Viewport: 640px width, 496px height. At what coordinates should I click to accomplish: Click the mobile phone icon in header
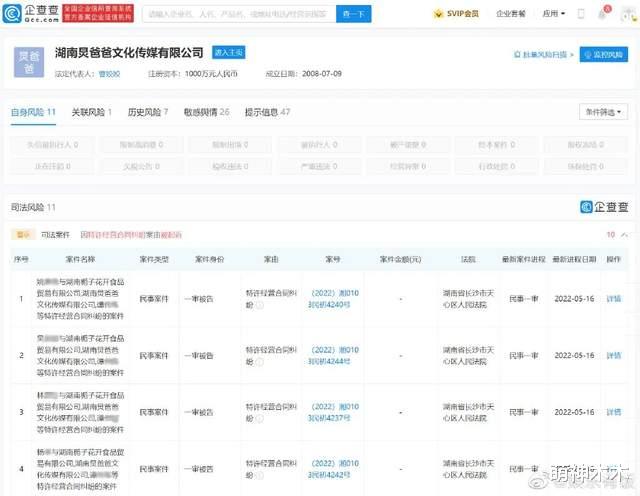pyautogui.click(x=581, y=14)
